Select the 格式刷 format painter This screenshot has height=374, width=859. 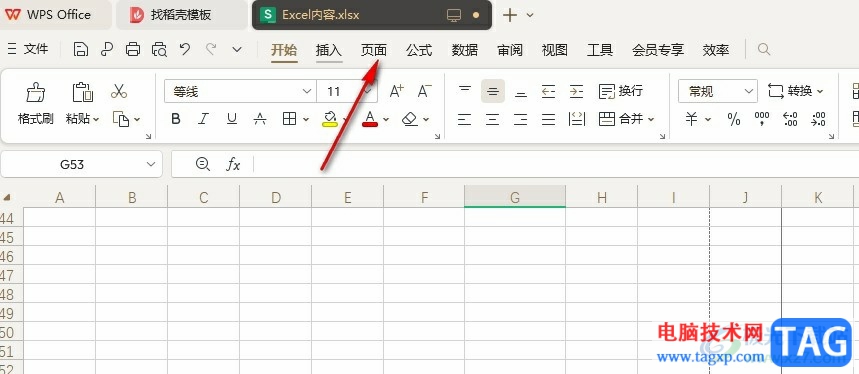(36, 104)
